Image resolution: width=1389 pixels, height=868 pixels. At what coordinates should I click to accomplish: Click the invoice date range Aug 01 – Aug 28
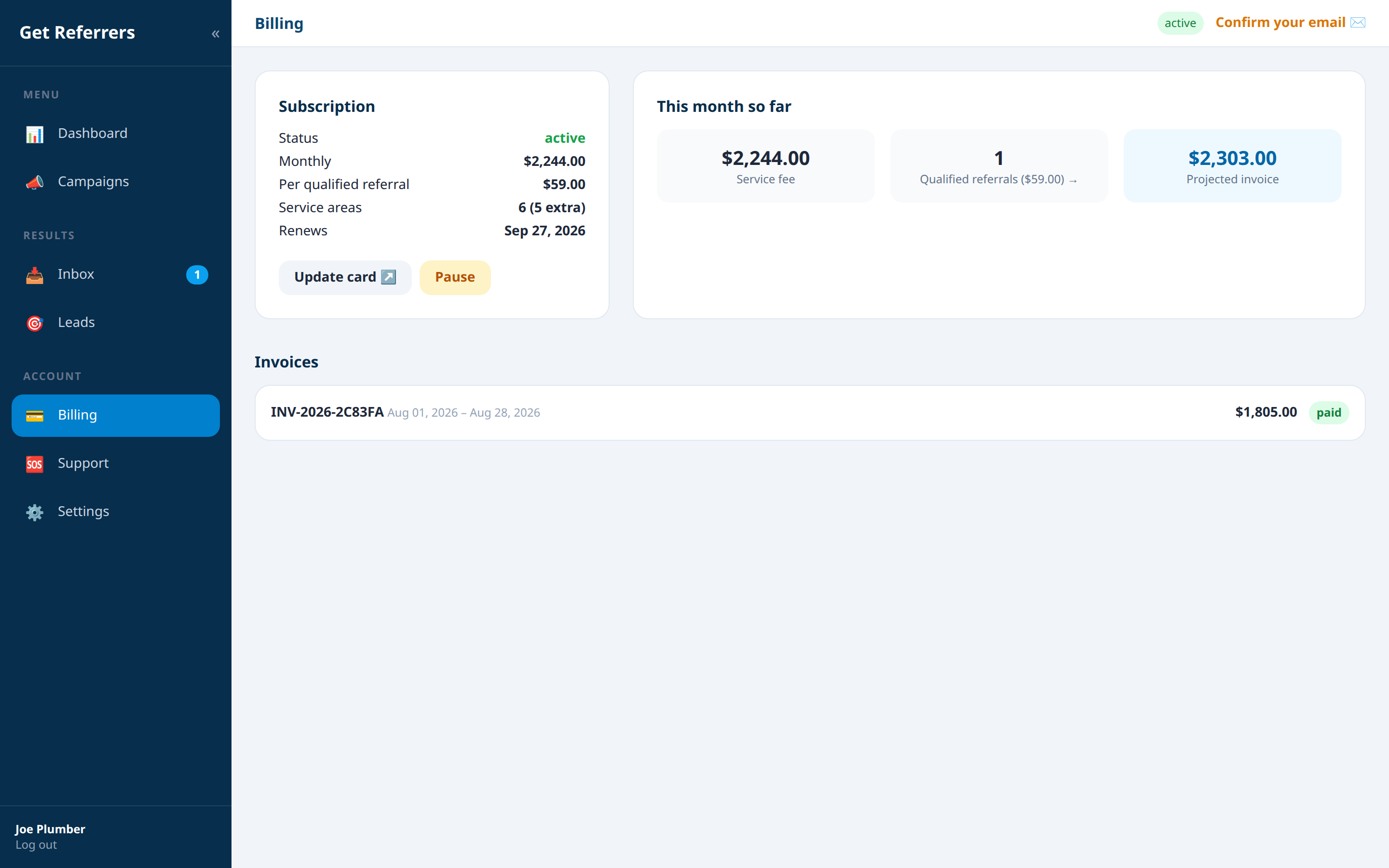[464, 413]
